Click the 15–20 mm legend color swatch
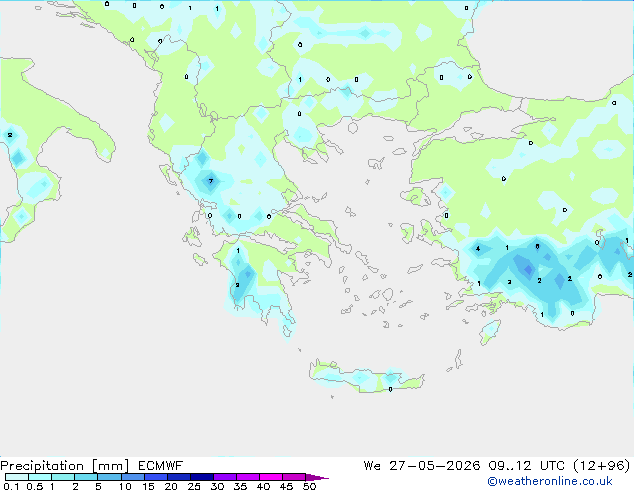The height and width of the screenshot is (490, 634). click(155, 477)
